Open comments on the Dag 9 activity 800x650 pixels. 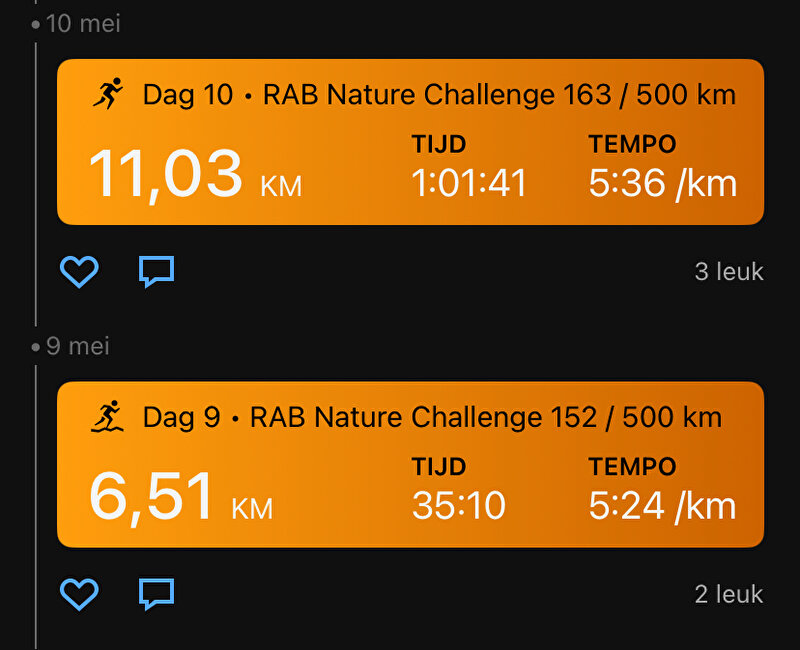(157, 594)
